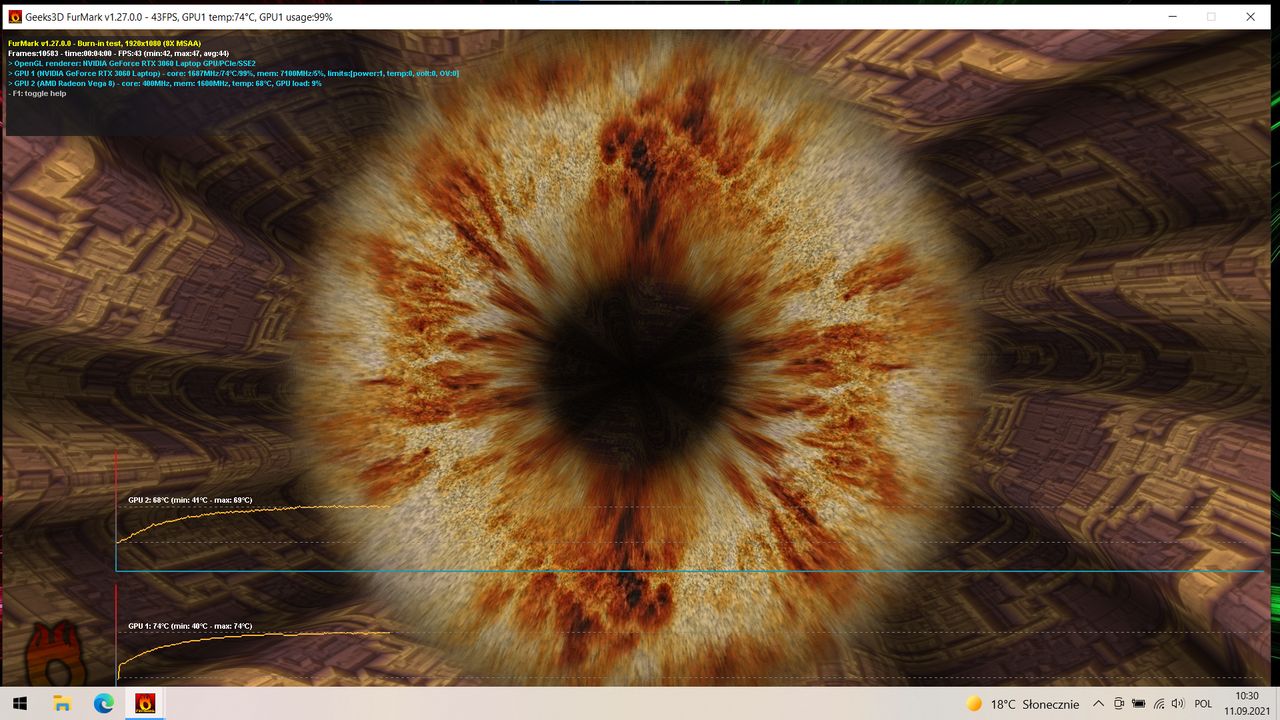This screenshot has height=720, width=1280.
Task: Open File Explorer from the taskbar
Action: pyautogui.click(x=62, y=704)
